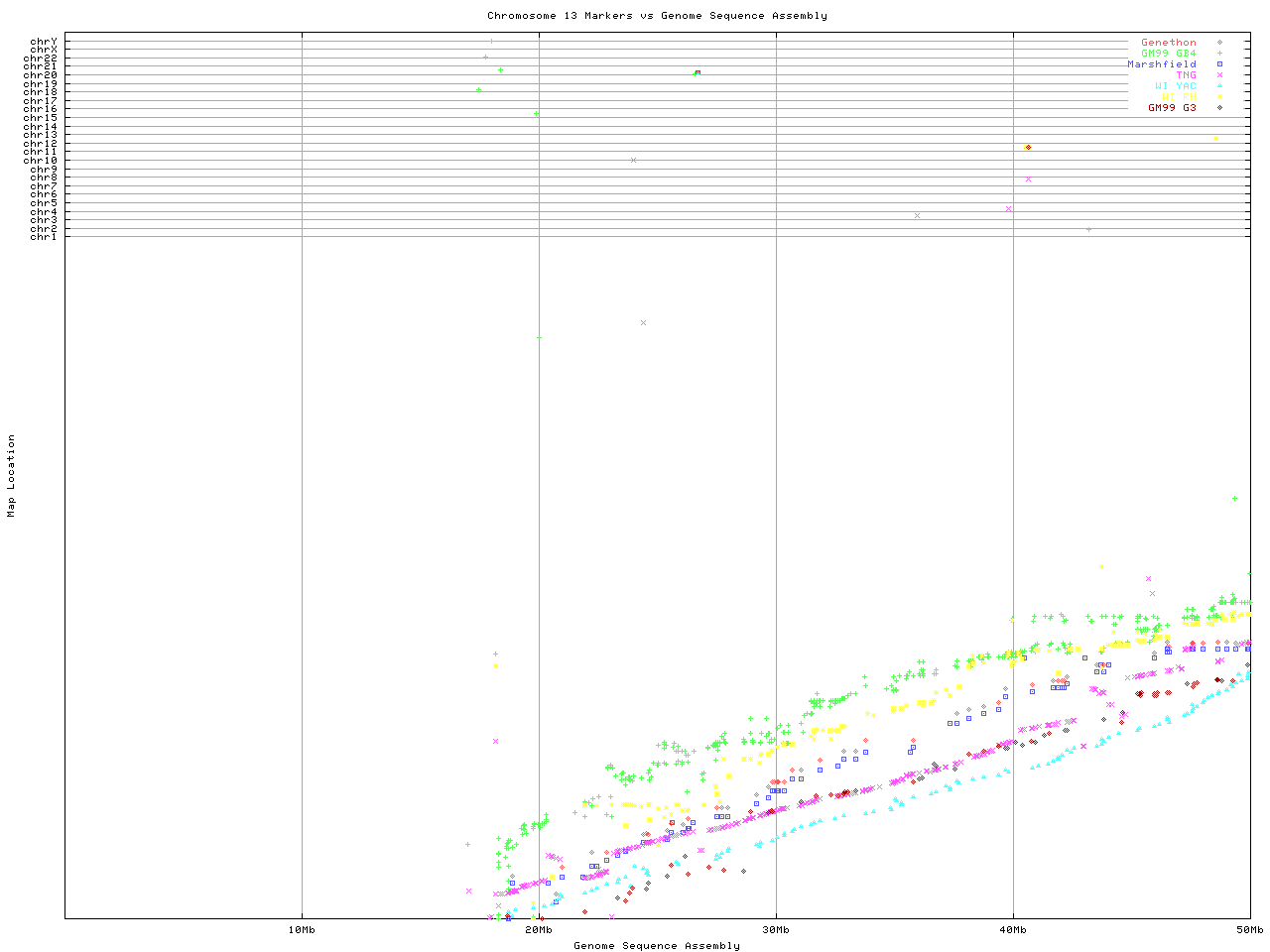Viewport: 1270px width, 952px height.
Task: Click the chrY label on the y-axis
Action: coord(44,42)
